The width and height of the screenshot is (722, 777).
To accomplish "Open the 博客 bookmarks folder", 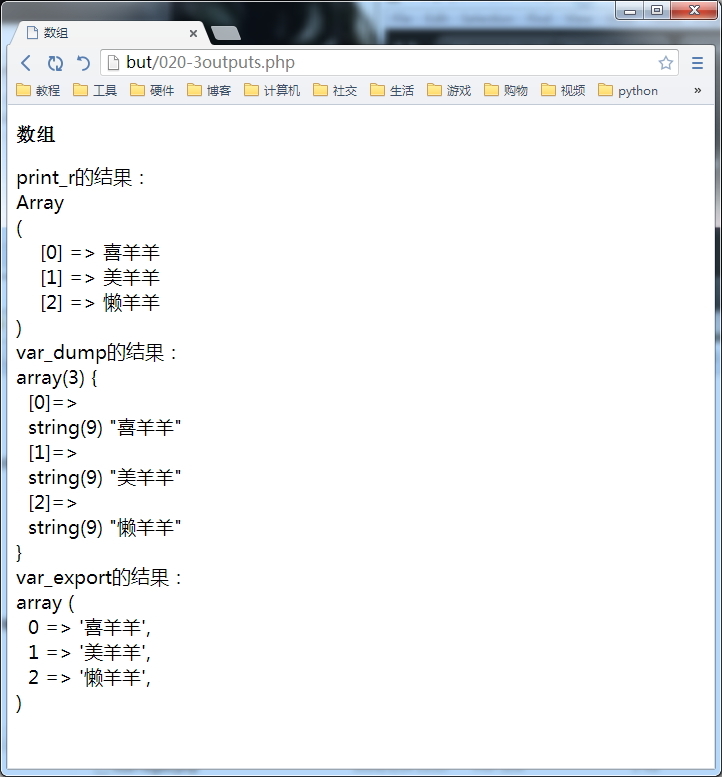I will pyautogui.click(x=209, y=90).
